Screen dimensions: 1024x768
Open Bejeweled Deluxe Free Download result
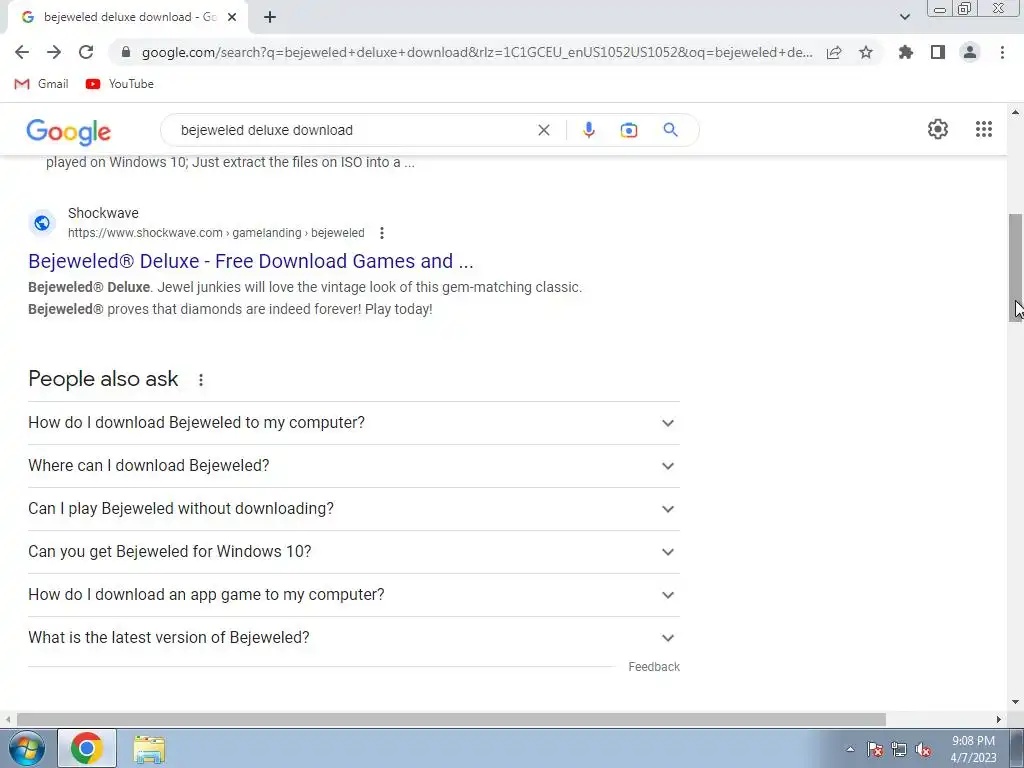point(251,261)
